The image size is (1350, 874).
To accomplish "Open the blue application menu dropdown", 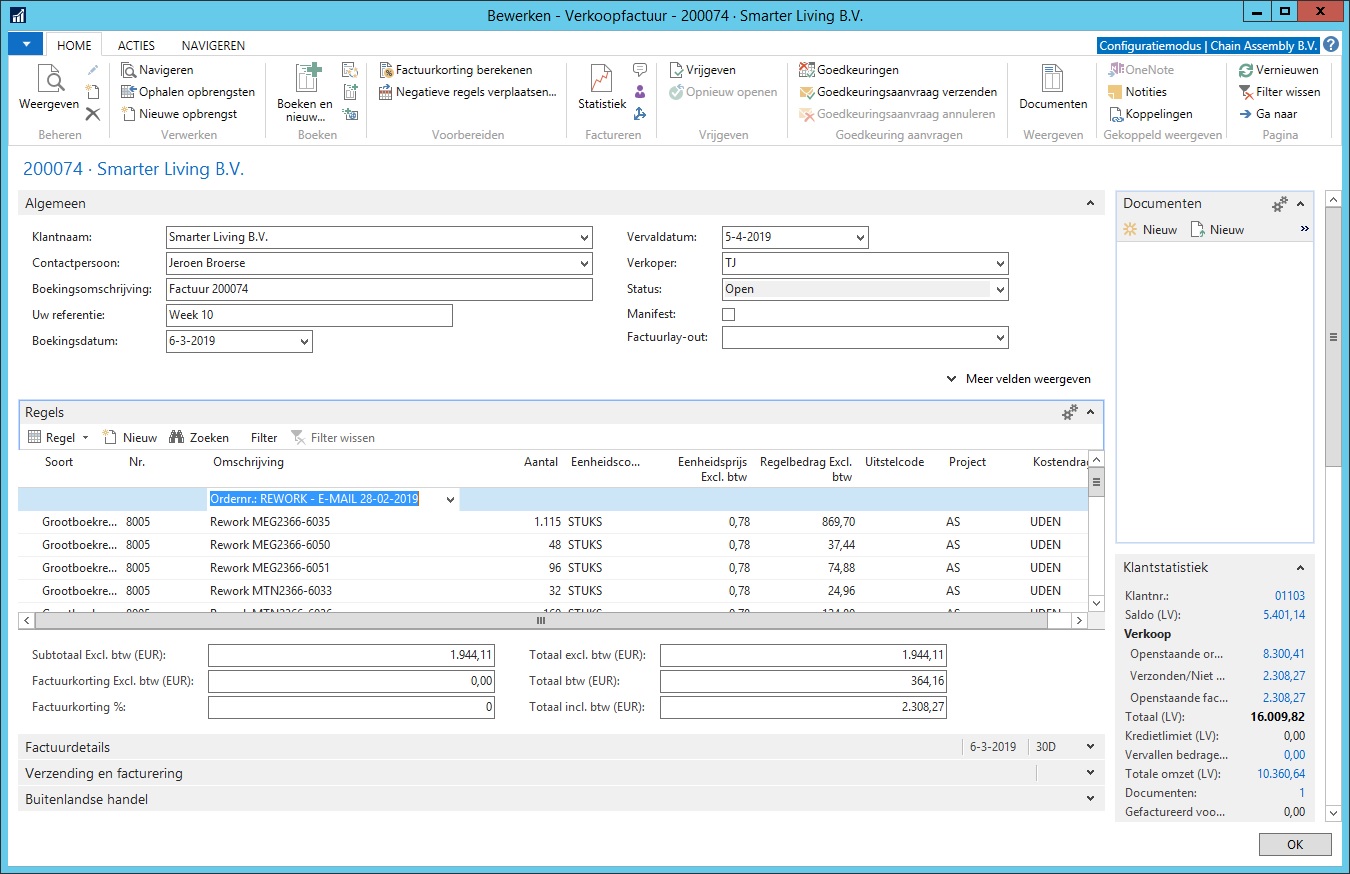I will click(26, 44).
